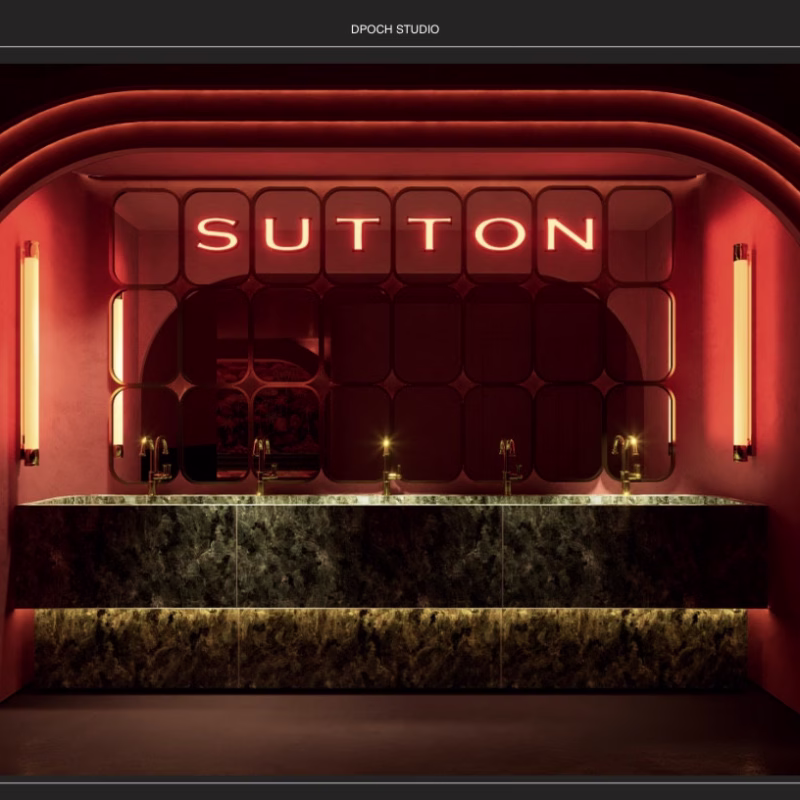The height and width of the screenshot is (800, 800).
Task: Click the DPOCH STUDIO title text
Action: point(395,29)
